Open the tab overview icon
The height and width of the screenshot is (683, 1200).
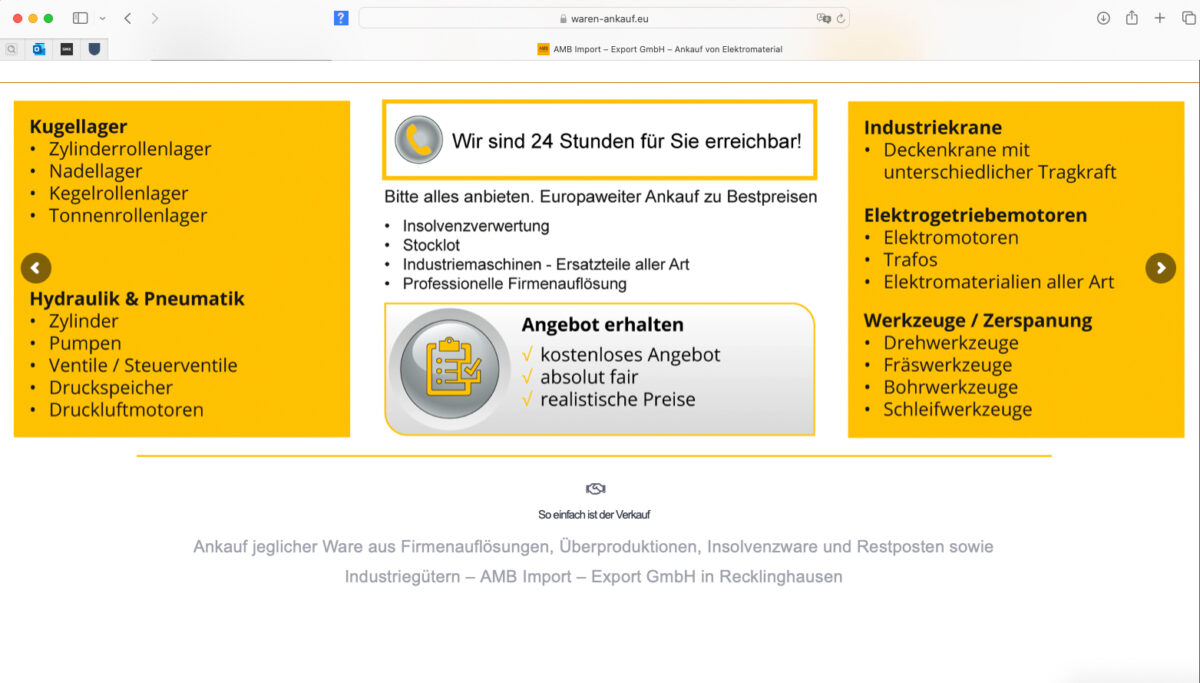(1186, 18)
